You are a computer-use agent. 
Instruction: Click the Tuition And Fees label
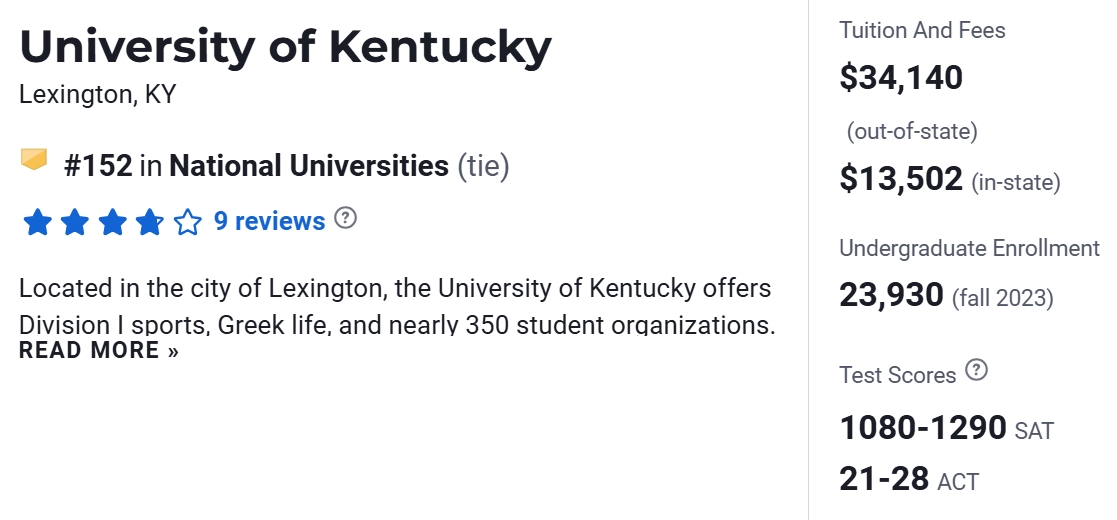coord(922,30)
